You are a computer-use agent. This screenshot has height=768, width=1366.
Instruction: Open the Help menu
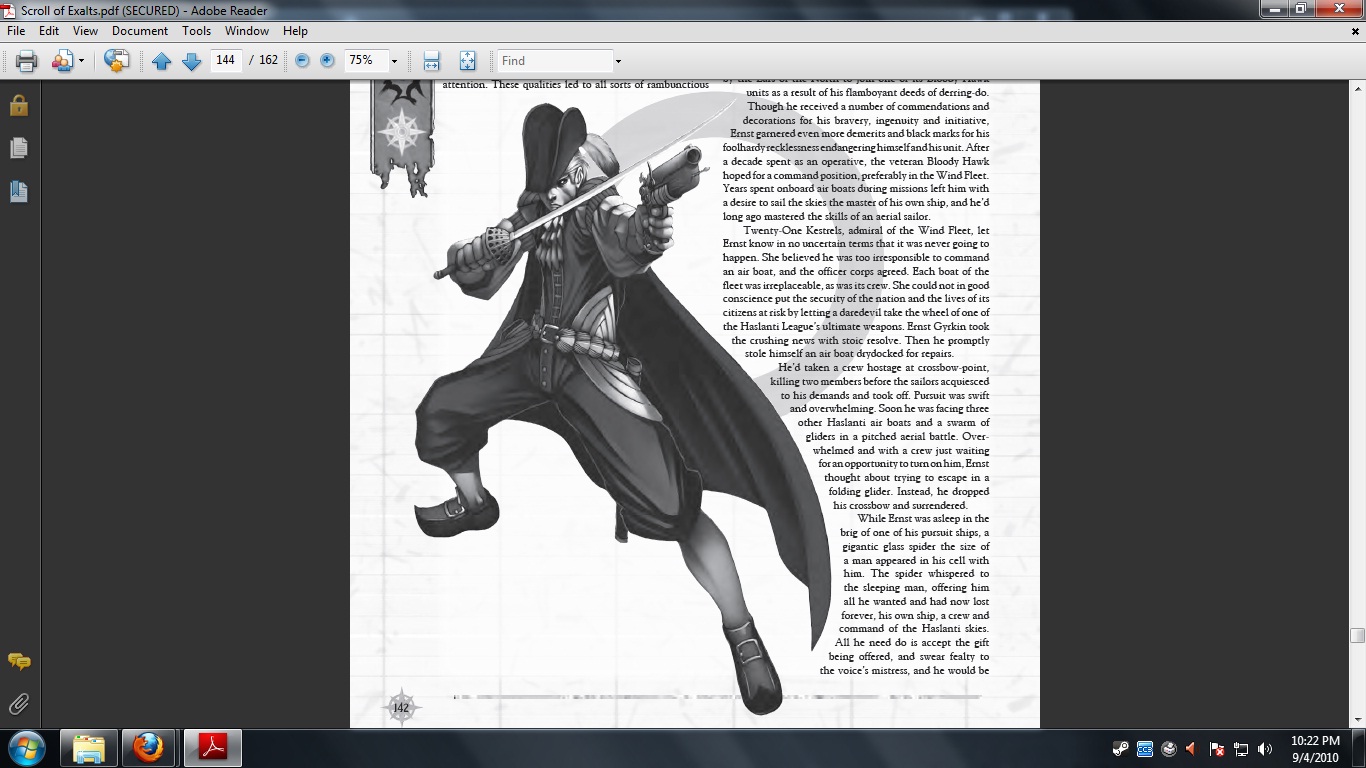click(x=295, y=31)
